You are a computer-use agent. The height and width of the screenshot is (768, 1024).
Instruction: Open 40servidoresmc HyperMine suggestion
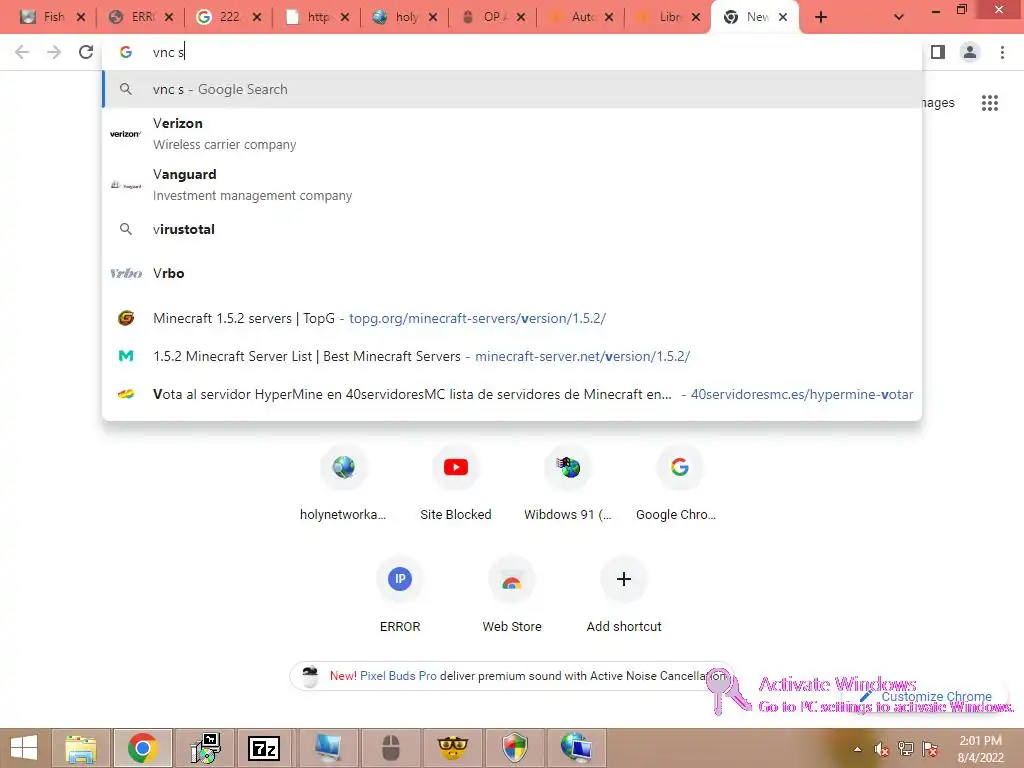click(x=512, y=394)
